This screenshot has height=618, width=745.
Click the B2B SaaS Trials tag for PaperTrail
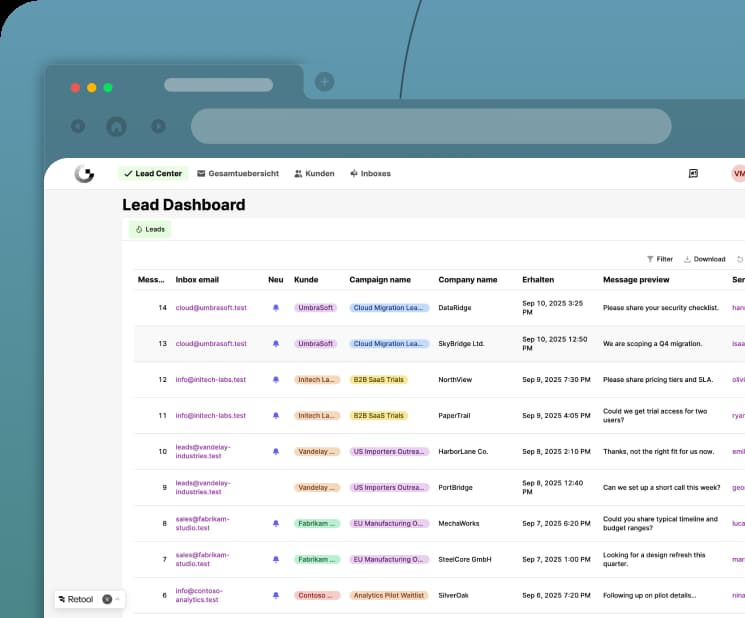click(x=379, y=416)
